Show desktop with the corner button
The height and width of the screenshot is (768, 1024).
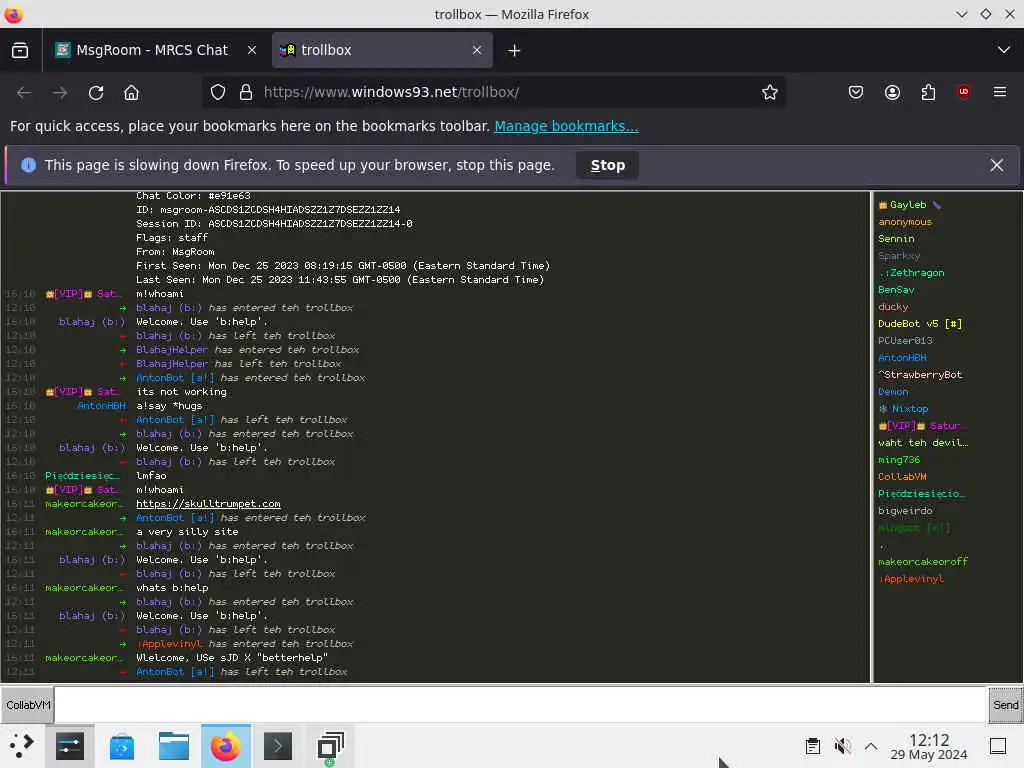[x=998, y=746]
